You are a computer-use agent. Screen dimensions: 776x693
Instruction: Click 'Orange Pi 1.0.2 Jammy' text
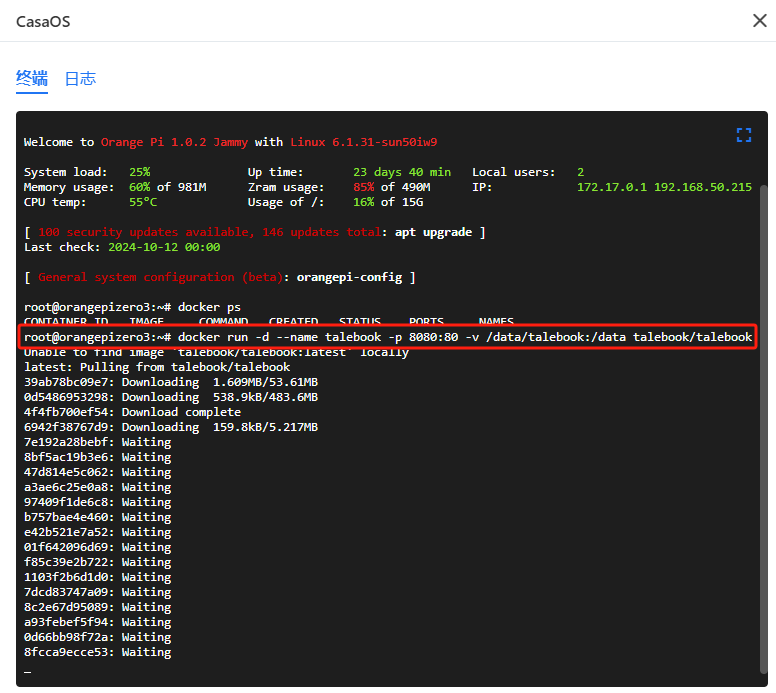174,142
